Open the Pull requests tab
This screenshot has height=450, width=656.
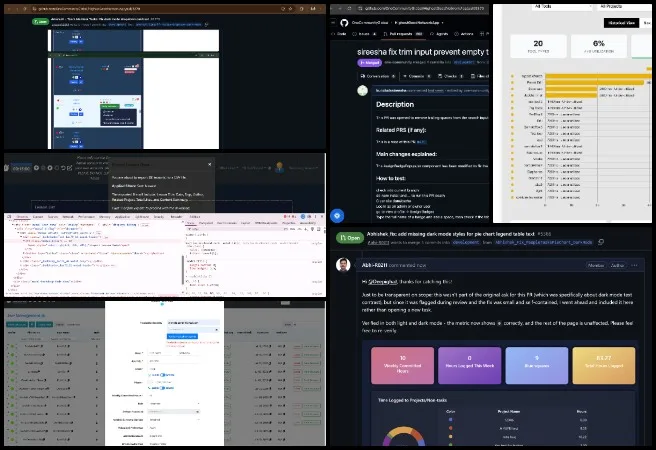click(x=403, y=34)
